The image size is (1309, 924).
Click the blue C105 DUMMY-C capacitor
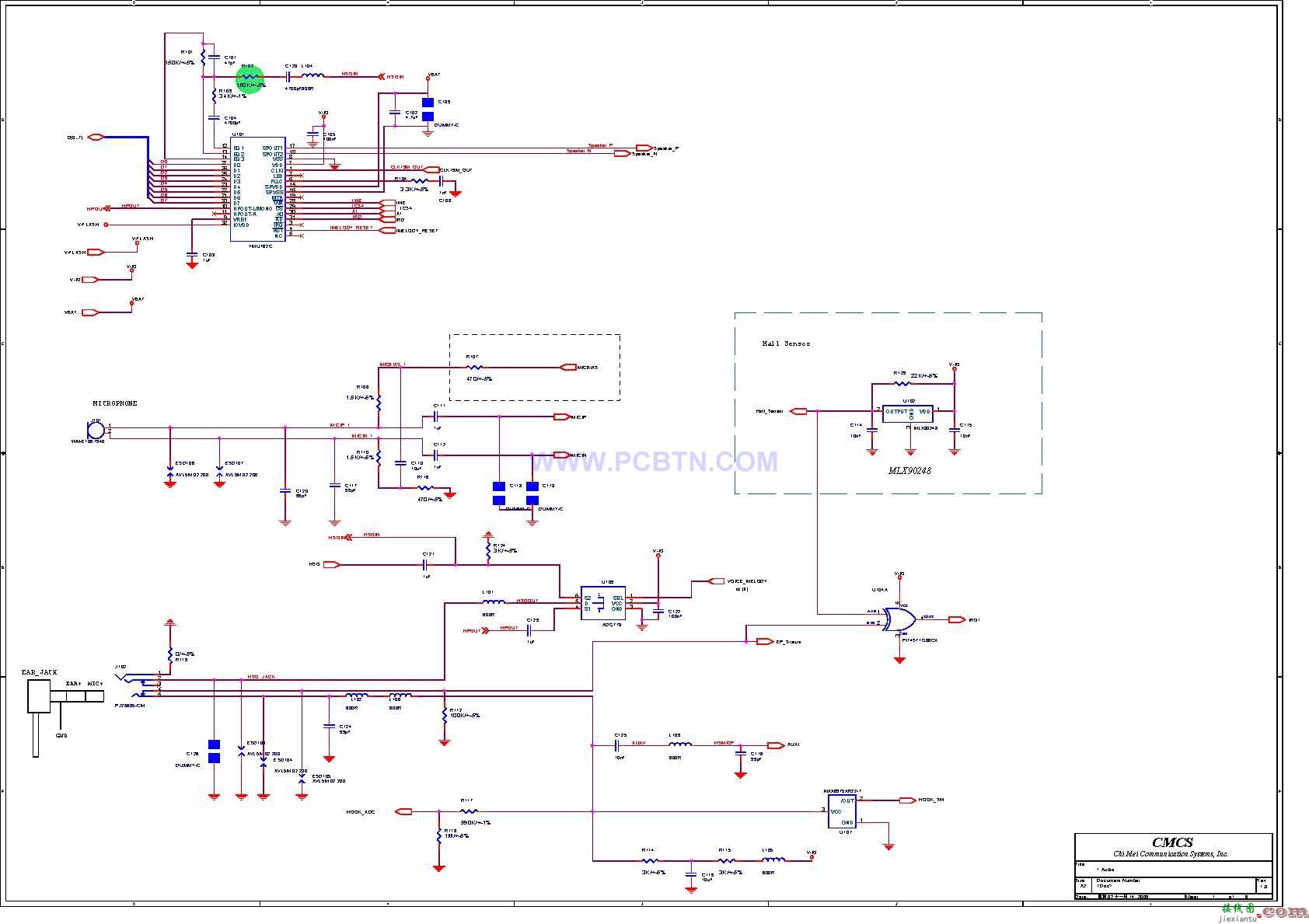pyautogui.click(x=427, y=108)
